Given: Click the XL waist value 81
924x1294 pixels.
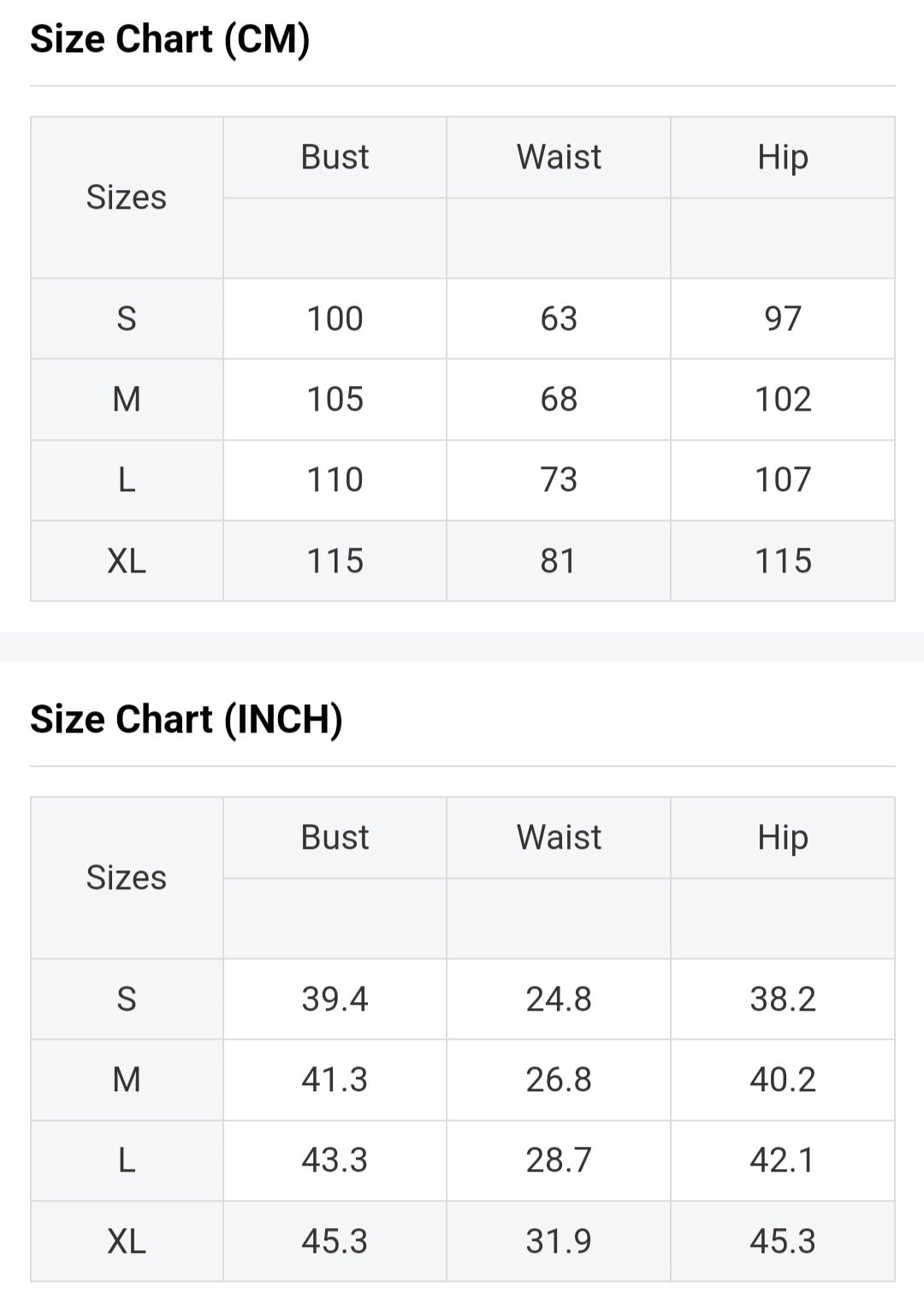Looking at the screenshot, I should (559, 561).
